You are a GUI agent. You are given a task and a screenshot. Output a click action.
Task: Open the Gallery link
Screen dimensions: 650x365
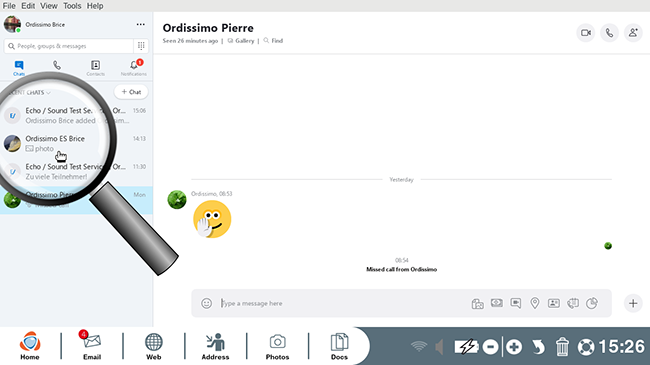(241, 41)
